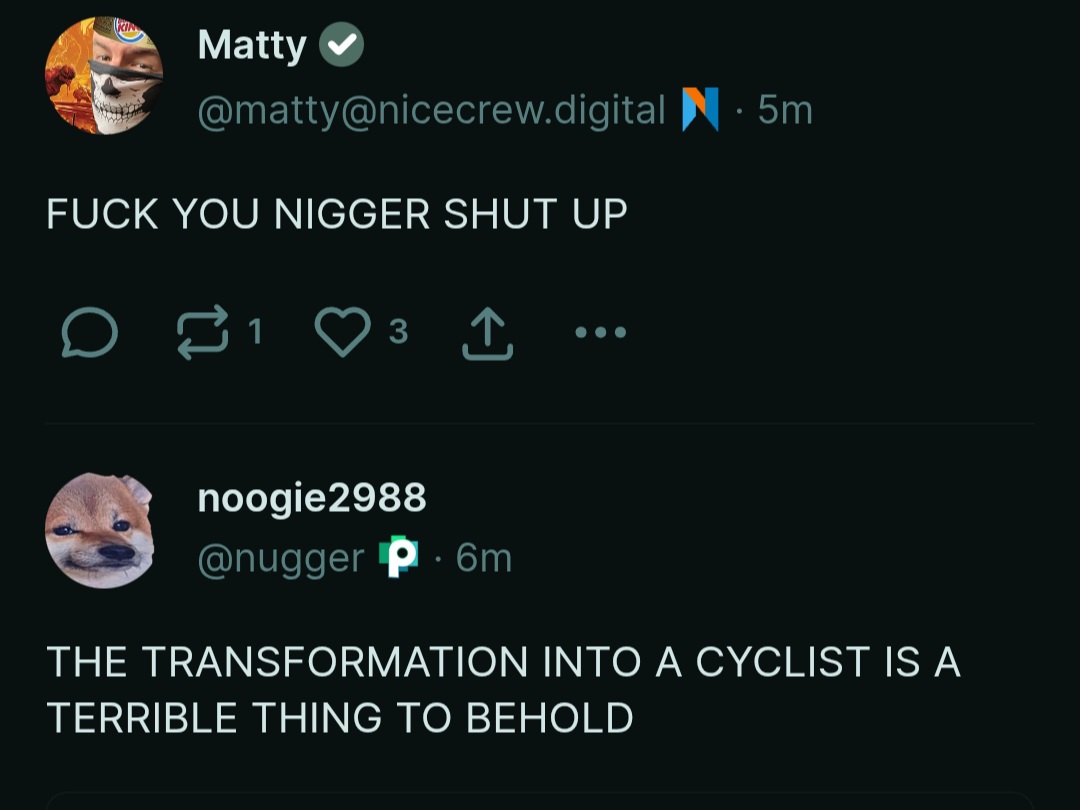The image size is (1080, 810).
Task: View the repost count of 1
Action: pyautogui.click(x=254, y=331)
